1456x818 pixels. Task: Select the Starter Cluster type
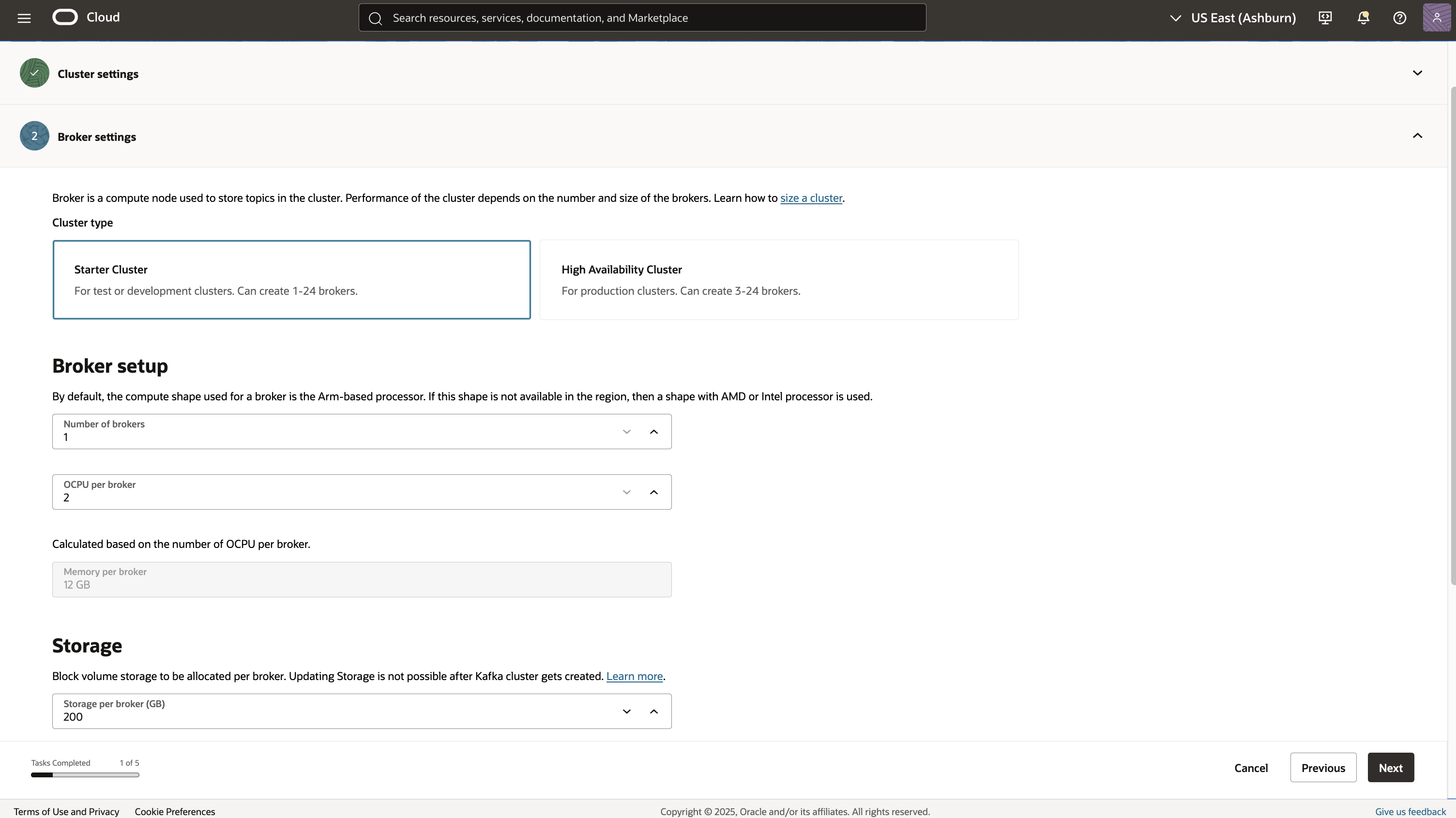point(292,280)
